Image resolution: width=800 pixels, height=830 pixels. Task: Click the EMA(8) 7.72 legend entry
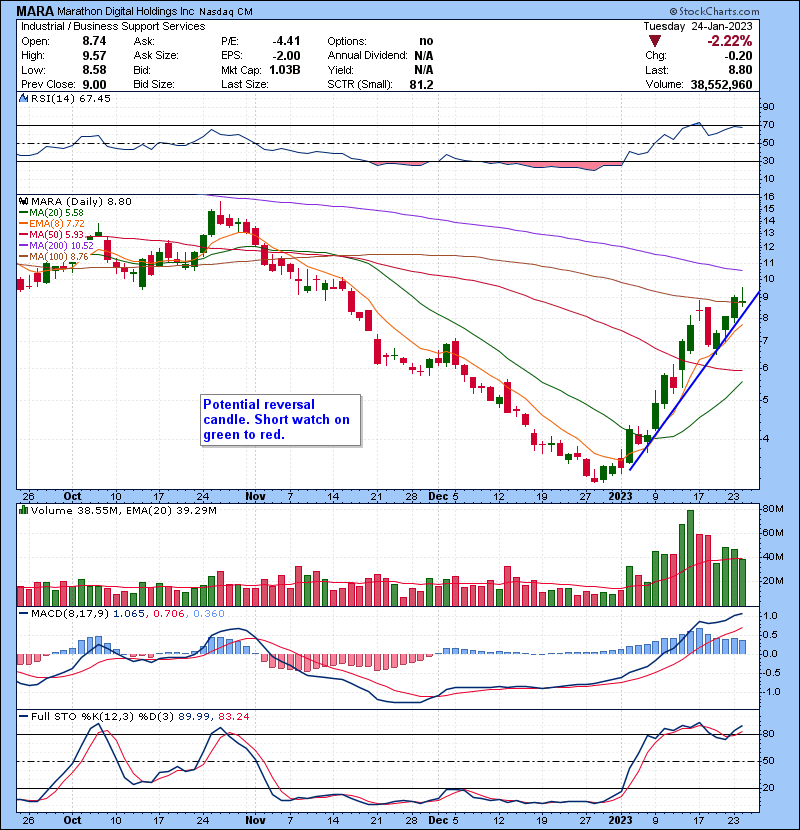[51, 223]
